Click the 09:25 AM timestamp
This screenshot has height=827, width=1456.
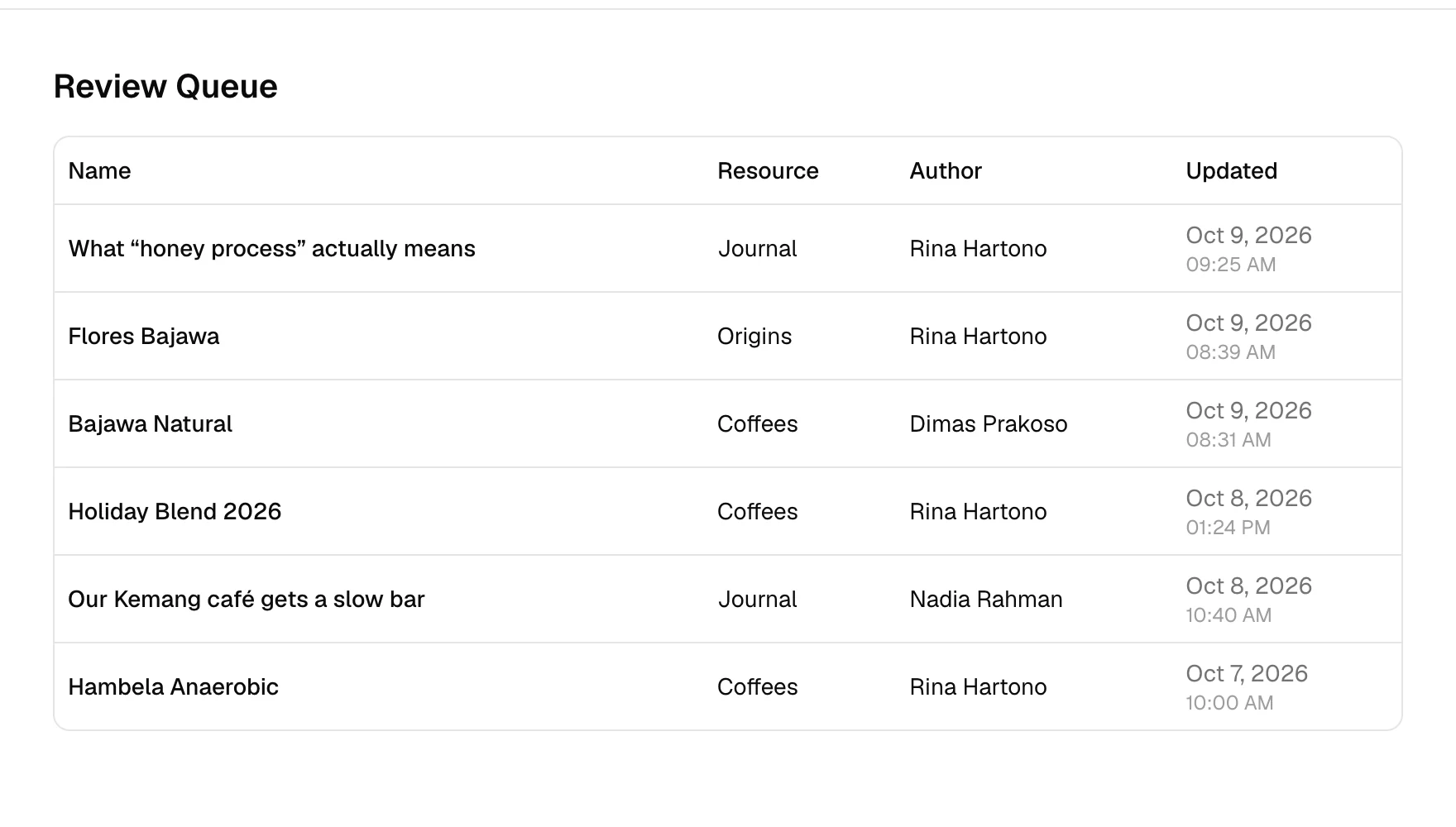pyautogui.click(x=1231, y=265)
